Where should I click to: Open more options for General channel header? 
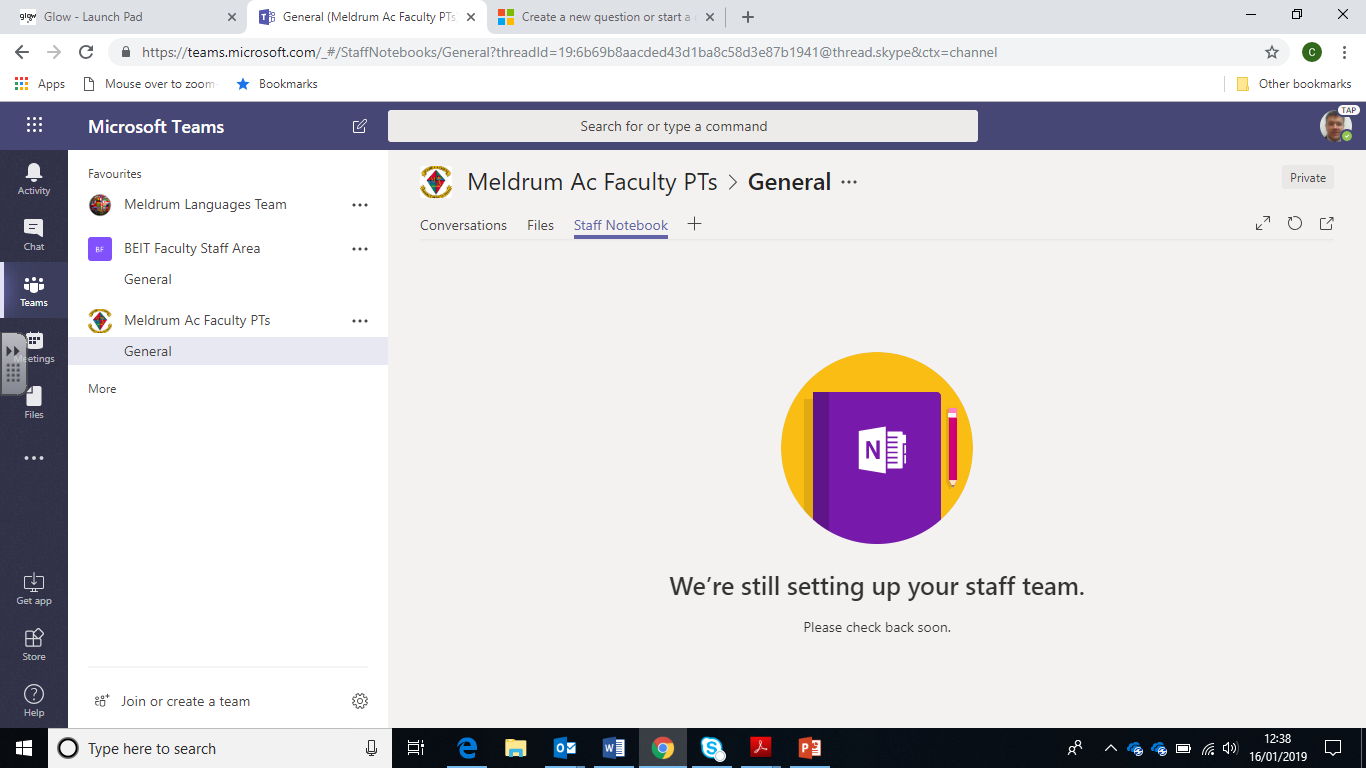pyautogui.click(x=849, y=182)
